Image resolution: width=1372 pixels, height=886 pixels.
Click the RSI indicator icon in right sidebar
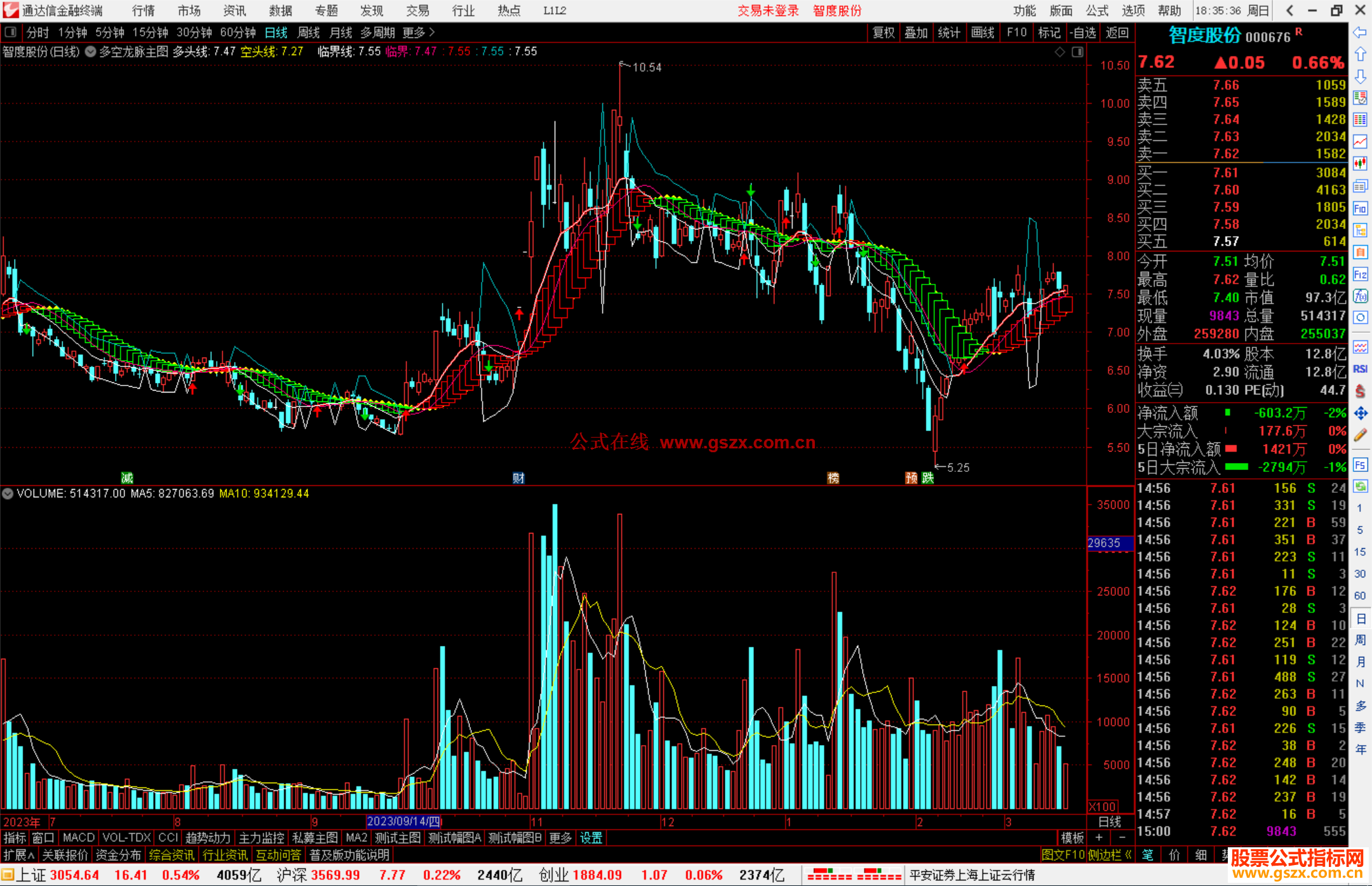[1360, 369]
